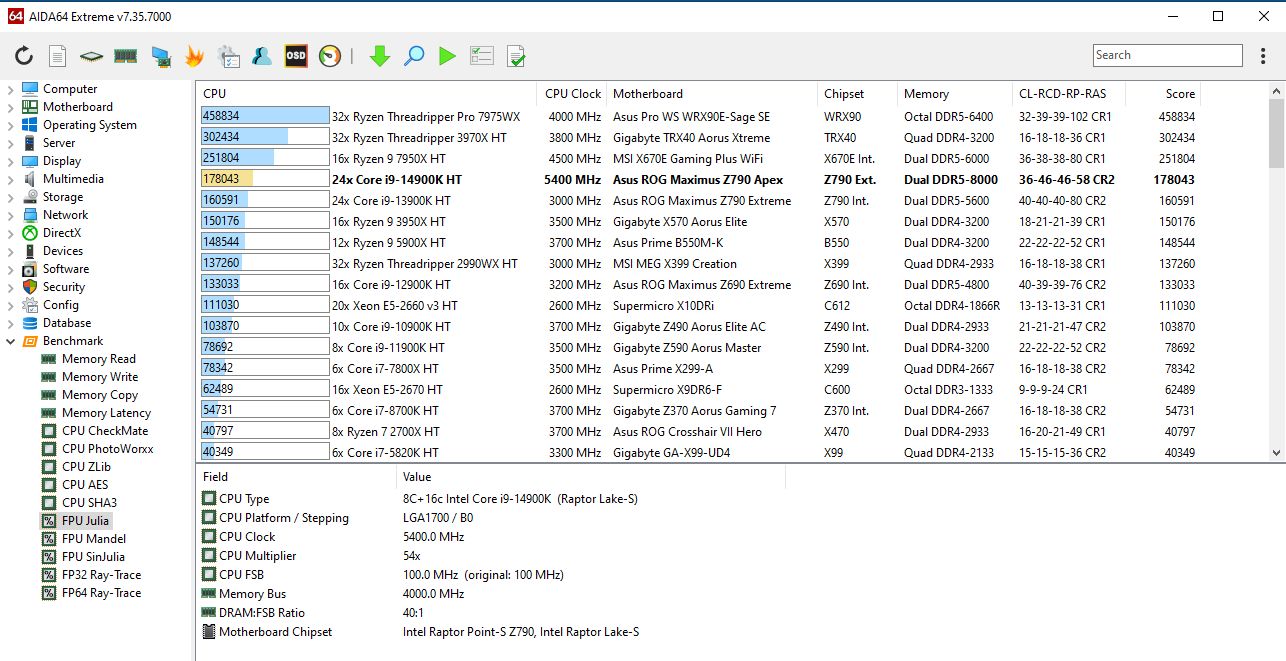Open the CPUID chip icon
1286x661 pixels.
91,56
